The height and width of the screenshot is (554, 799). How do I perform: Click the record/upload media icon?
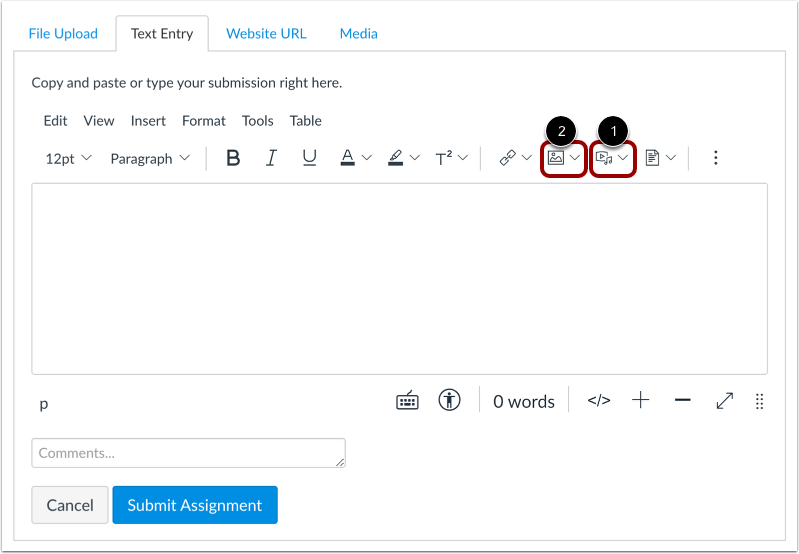[604, 157]
